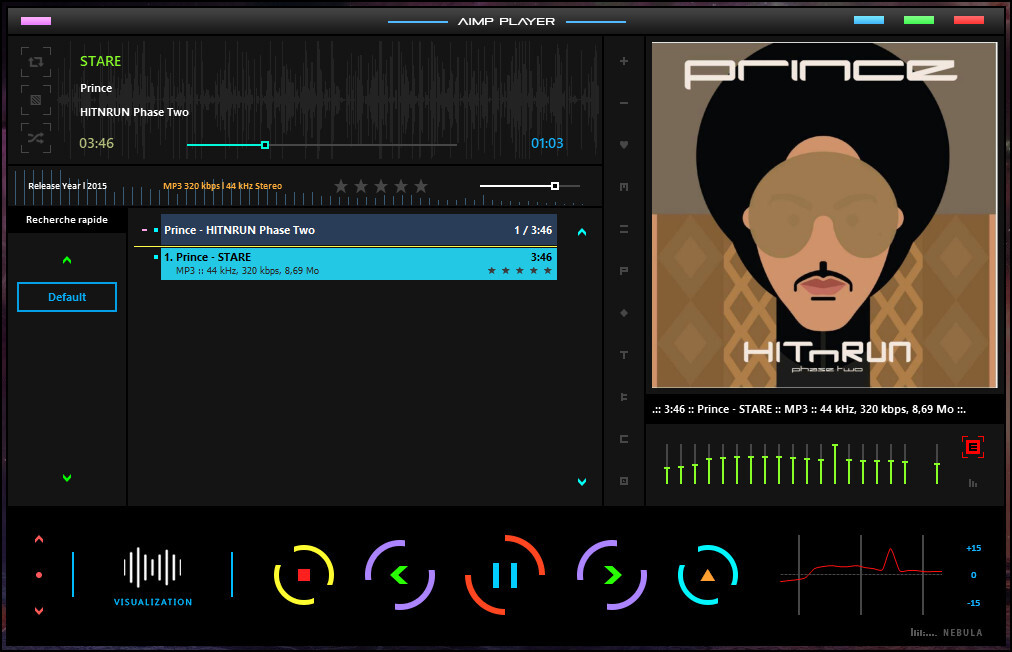Click the diamond icon in vertical strip
The image size is (1012, 652).
click(623, 313)
